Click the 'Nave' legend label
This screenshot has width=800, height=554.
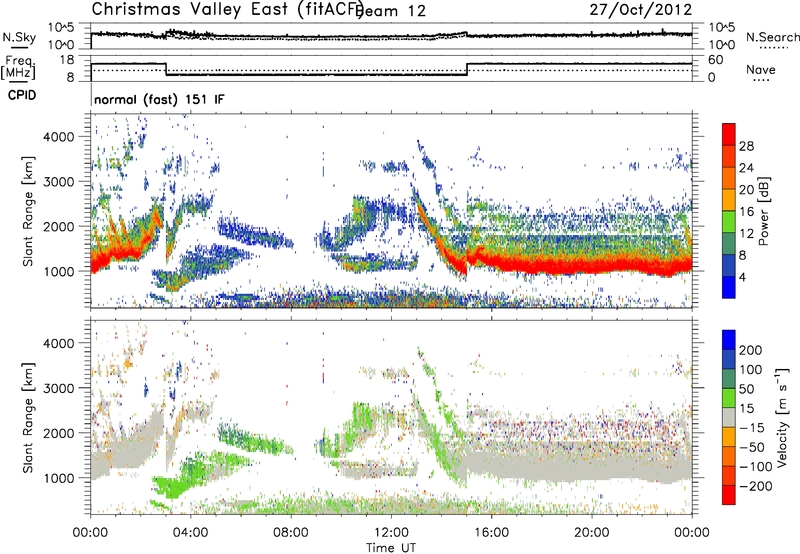click(x=761, y=69)
